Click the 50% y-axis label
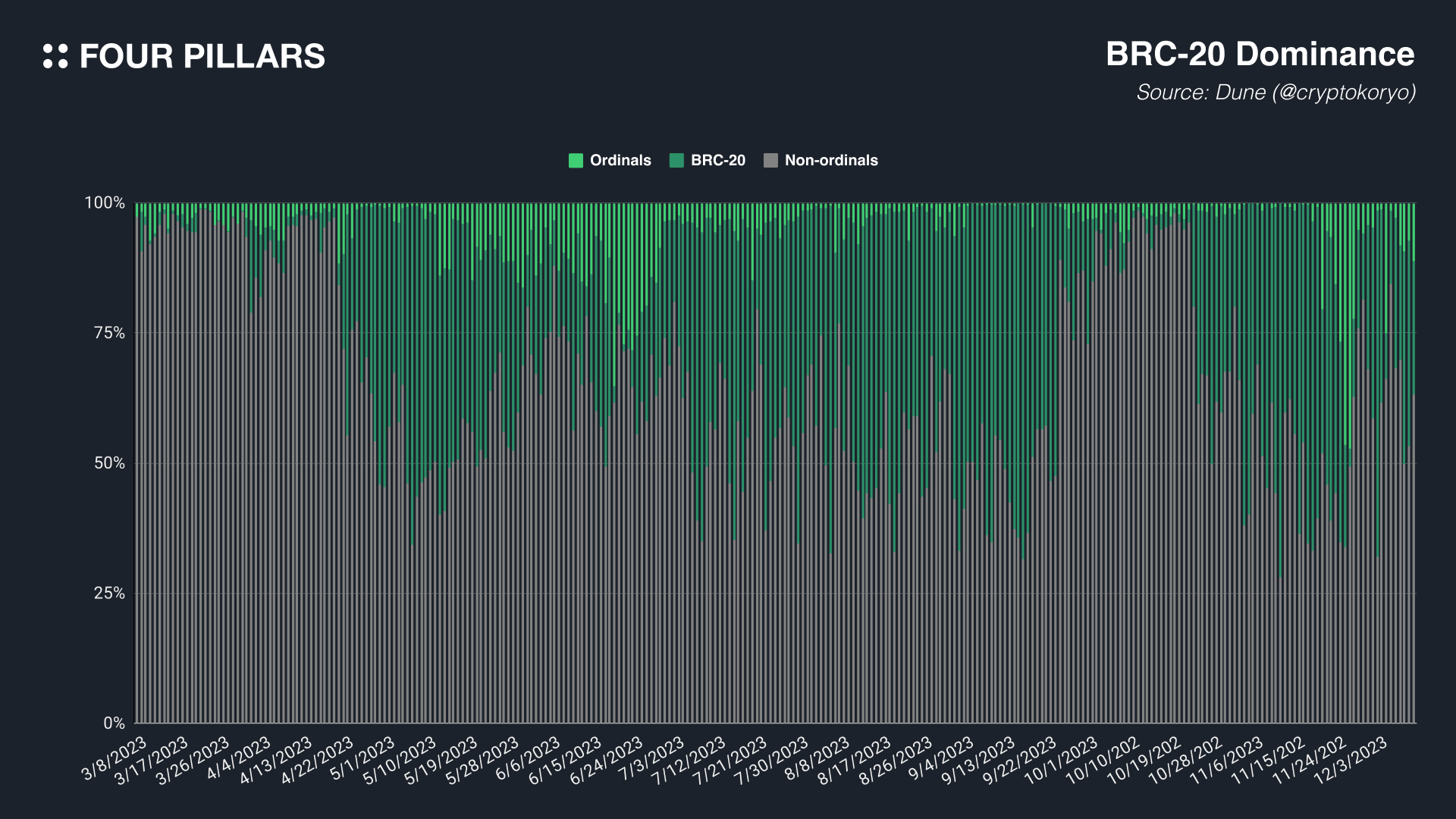Screen dimensions: 1456x819 click(109, 463)
